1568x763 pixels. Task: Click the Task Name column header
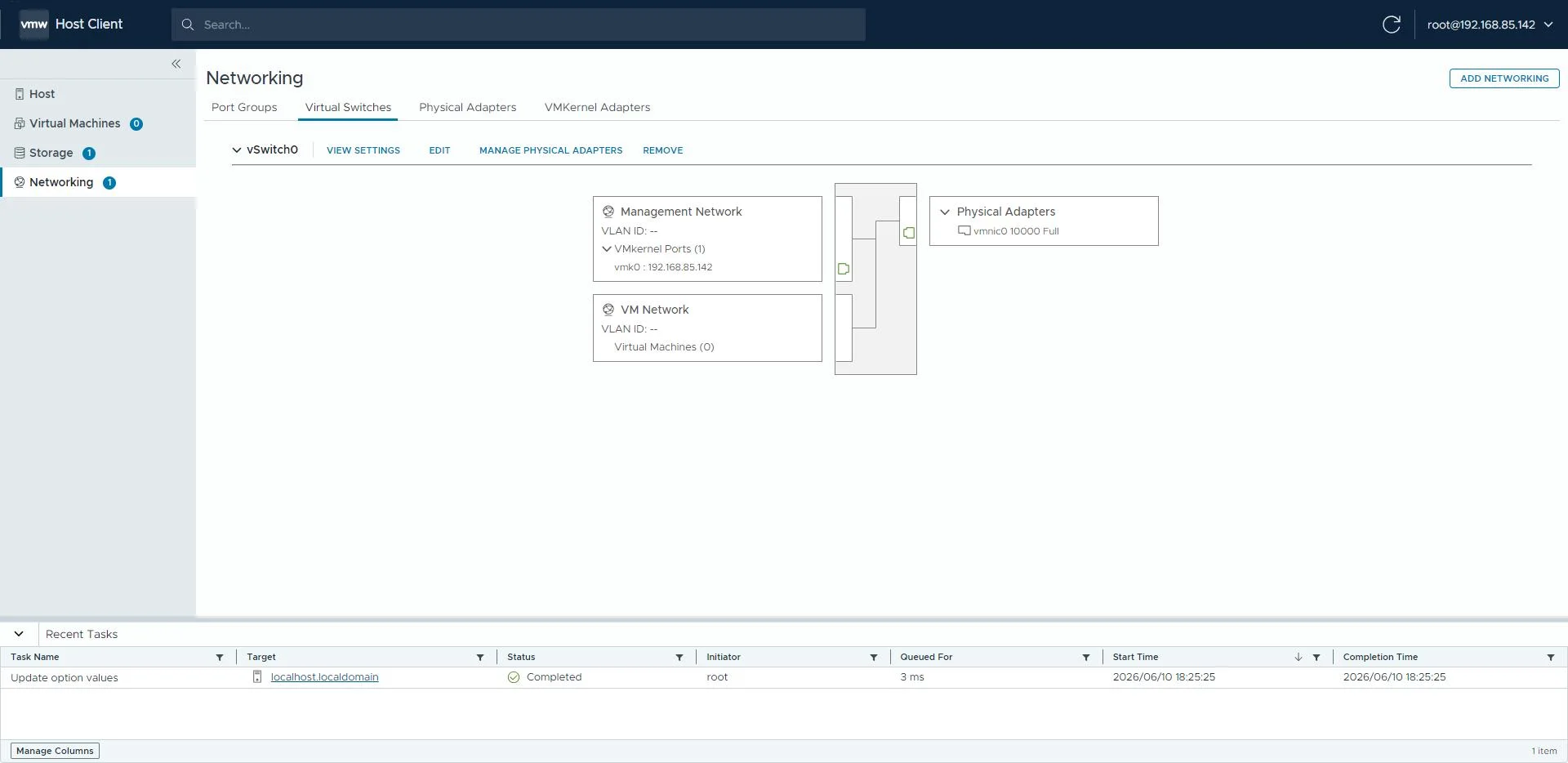click(x=35, y=657)
